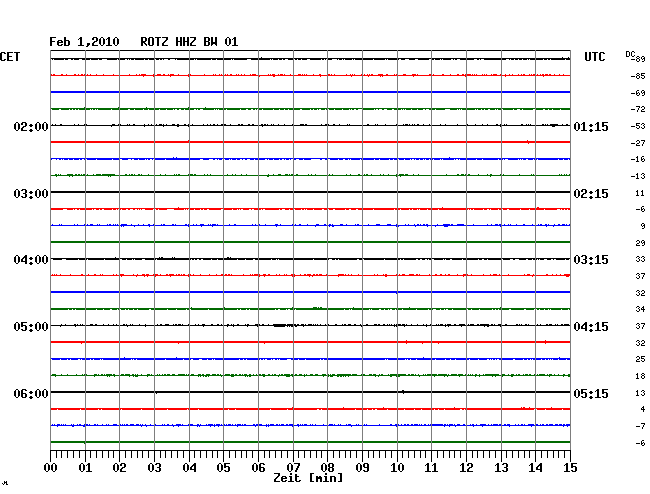Click the black seismogram trace at 06:00 CET
The image size is (650, 494).
click(310, 392)
